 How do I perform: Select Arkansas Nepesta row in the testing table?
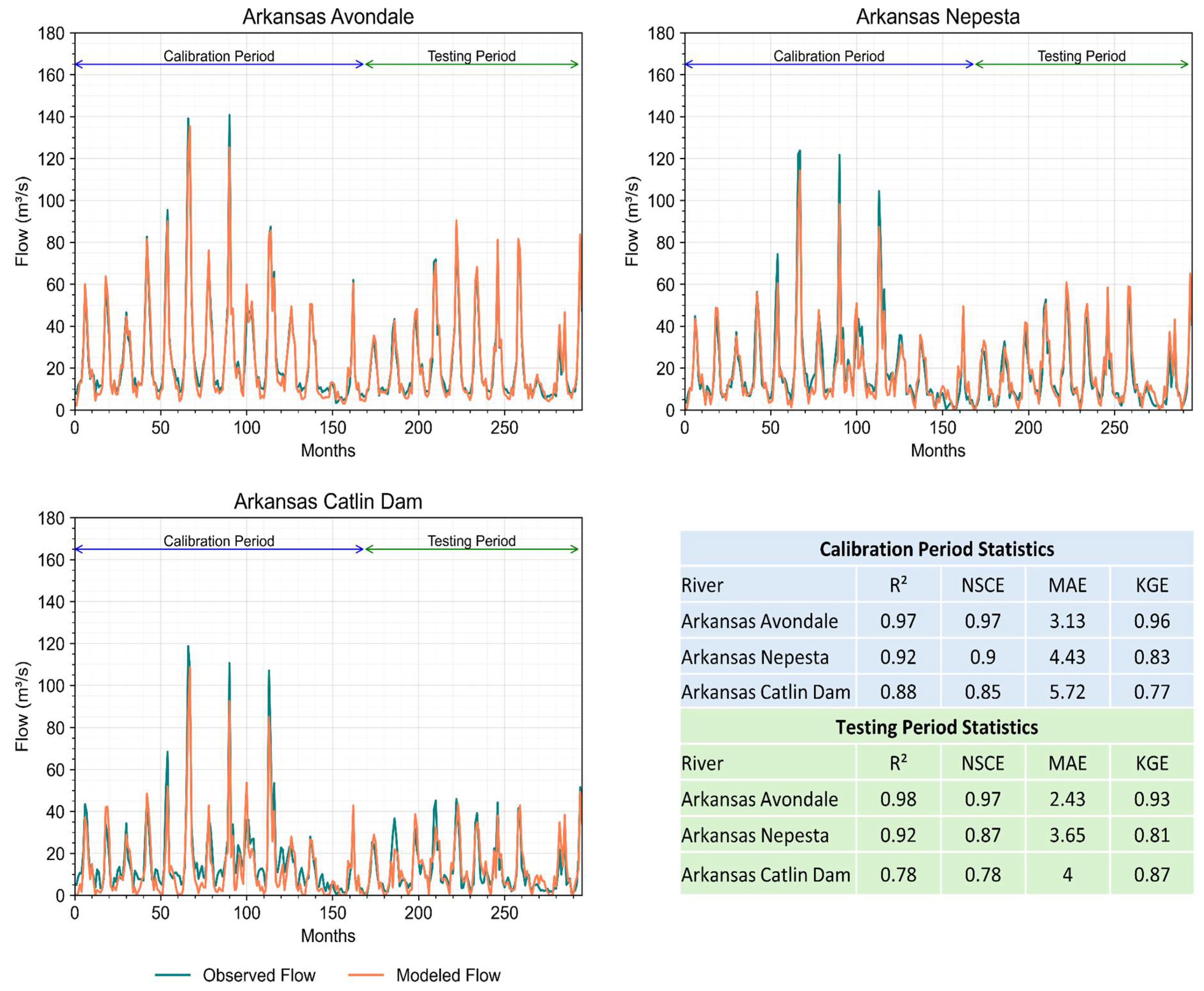coord(937,835)
